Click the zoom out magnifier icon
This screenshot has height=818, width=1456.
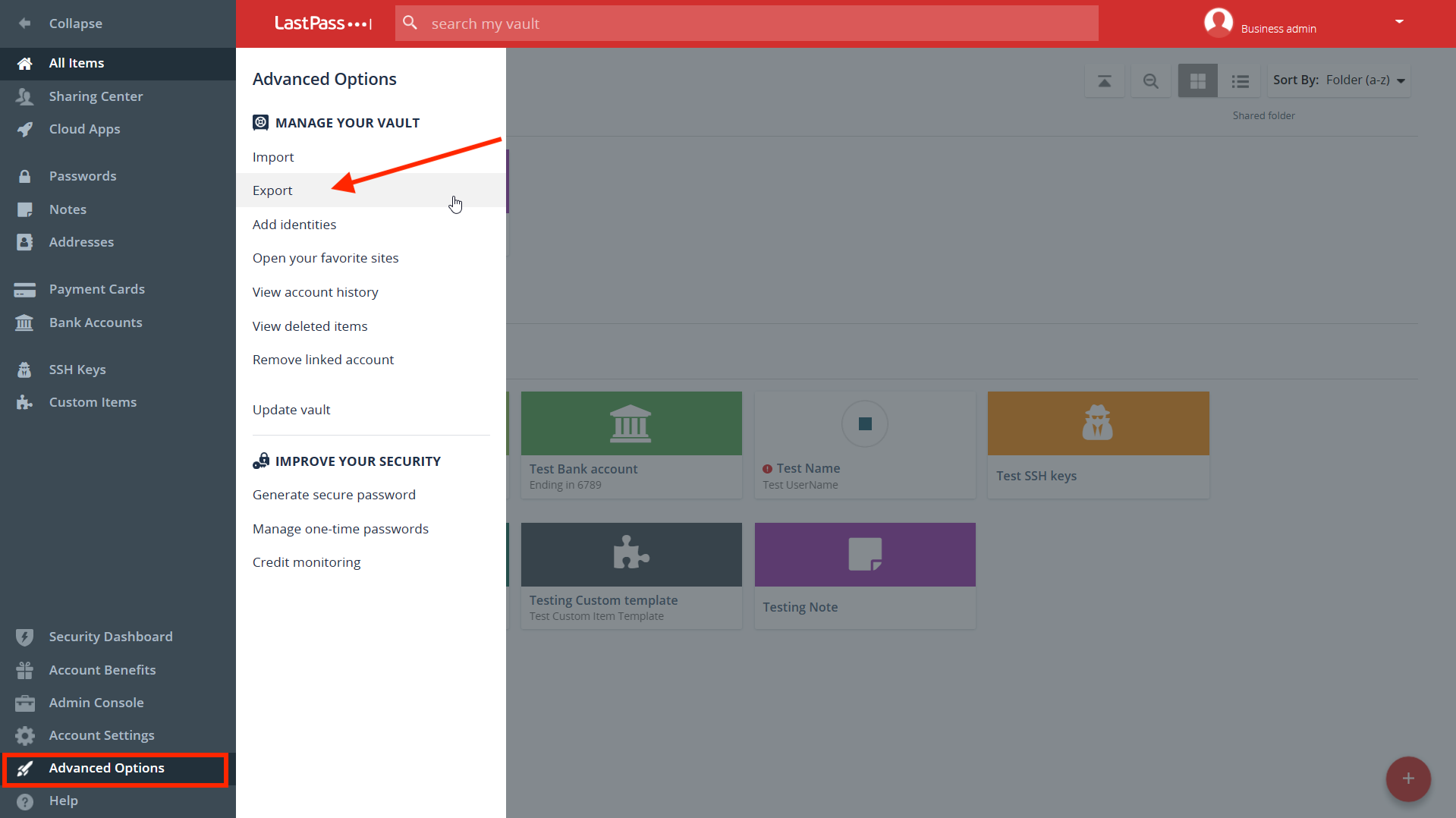pos(1151,80)
